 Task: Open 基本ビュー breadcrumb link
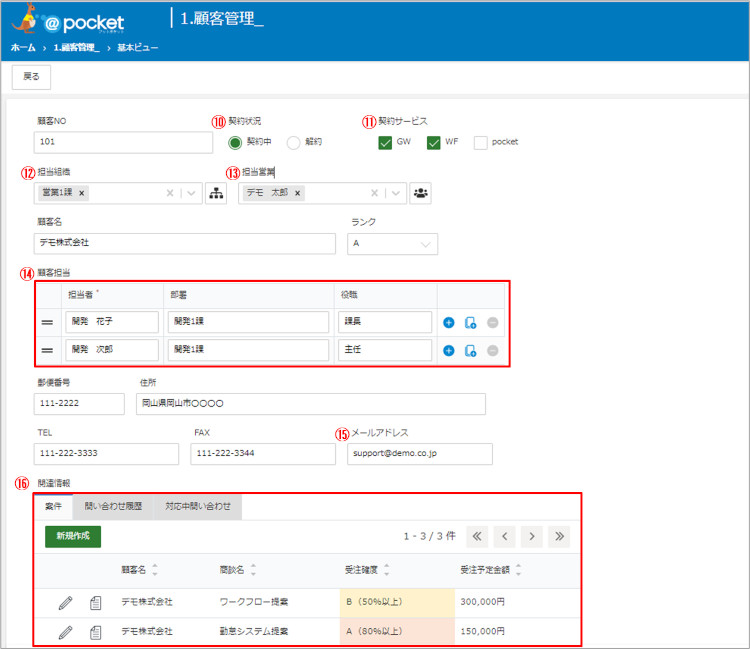(x=138, y=47)
